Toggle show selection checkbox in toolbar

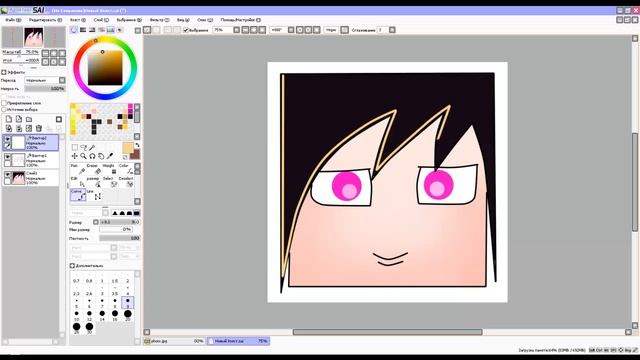tap(186, 30)
